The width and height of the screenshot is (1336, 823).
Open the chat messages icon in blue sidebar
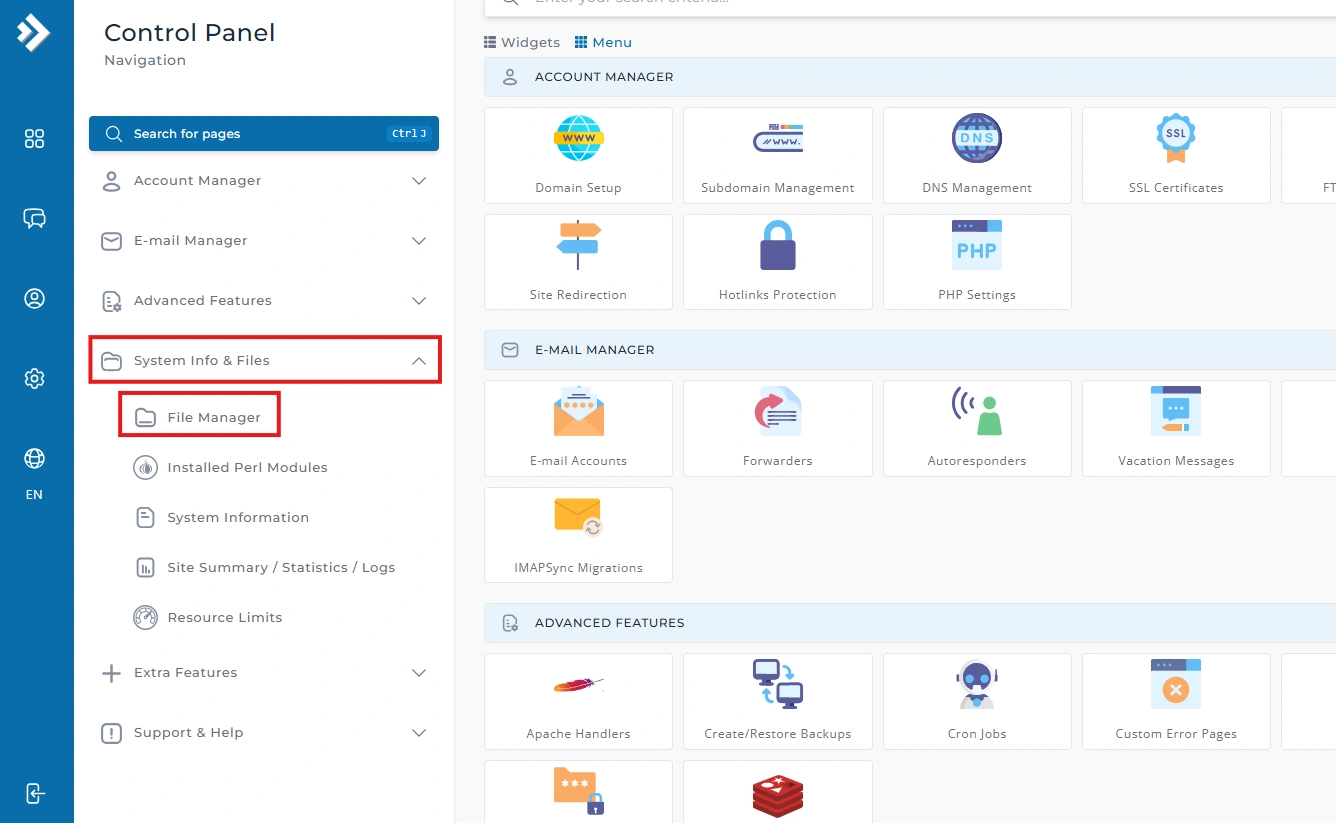[35, 218]
